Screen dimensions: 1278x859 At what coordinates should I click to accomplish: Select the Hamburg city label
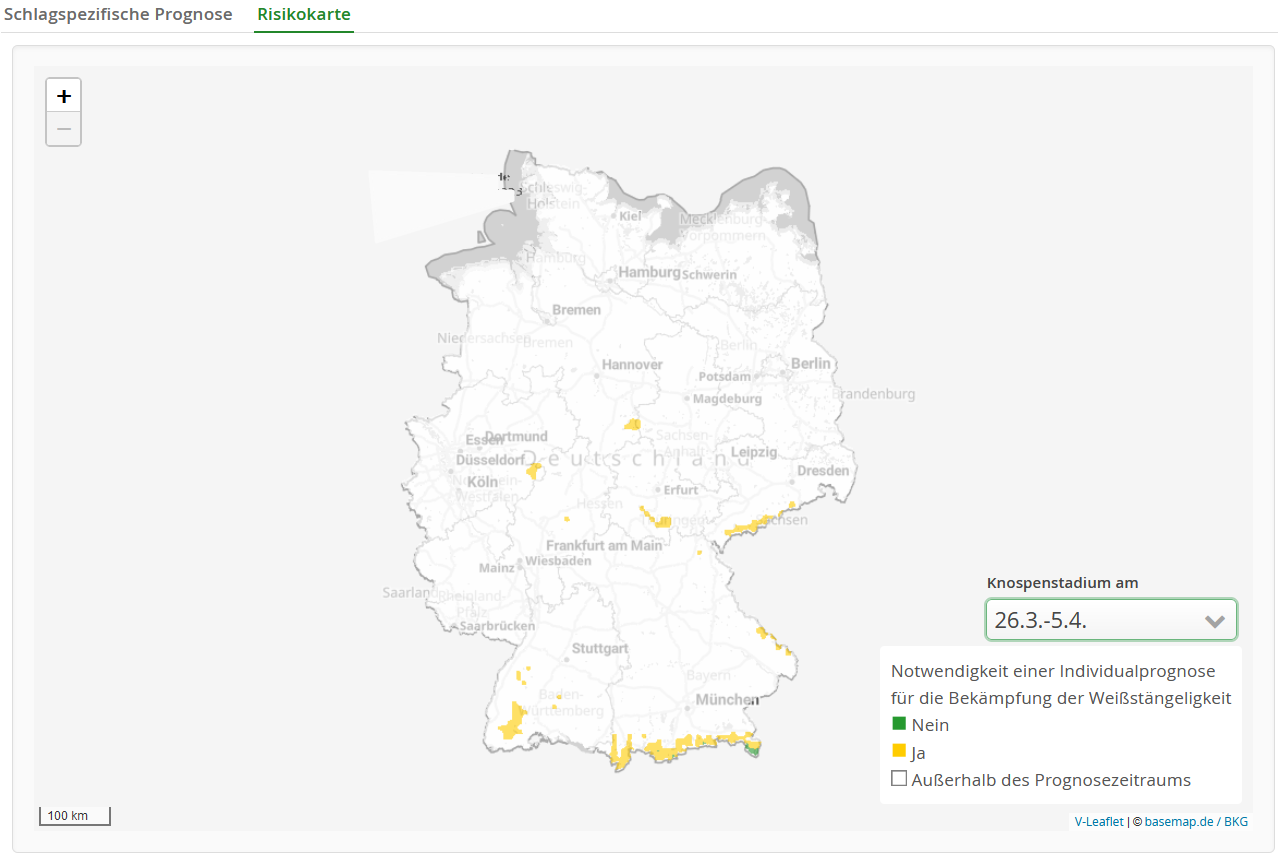pos(649,272)
